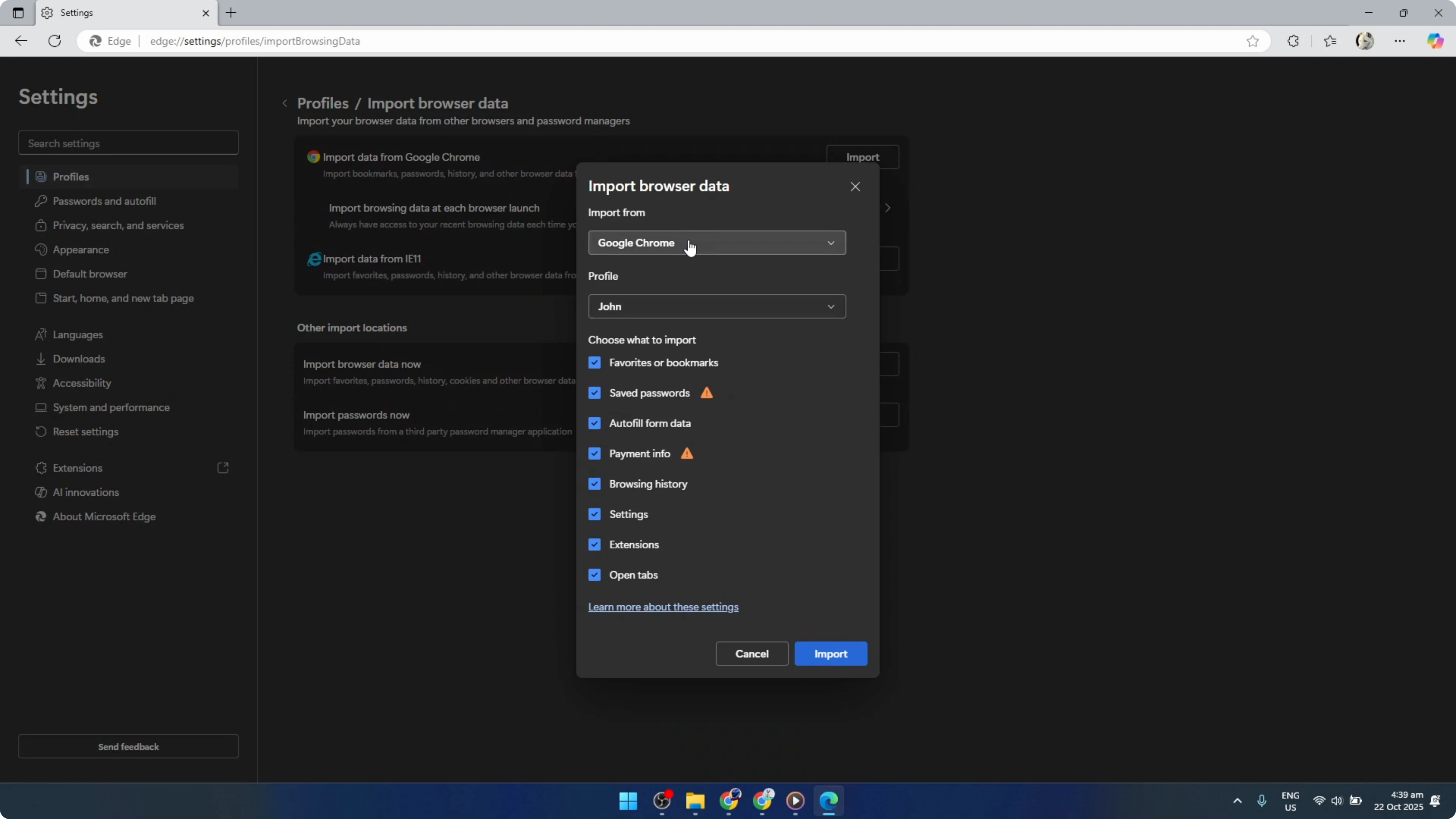This screenshot has height=819, width=1456.
Task: Select Profiles in settings sidebar
Action: pyautogui.click(x=129, y=177)
